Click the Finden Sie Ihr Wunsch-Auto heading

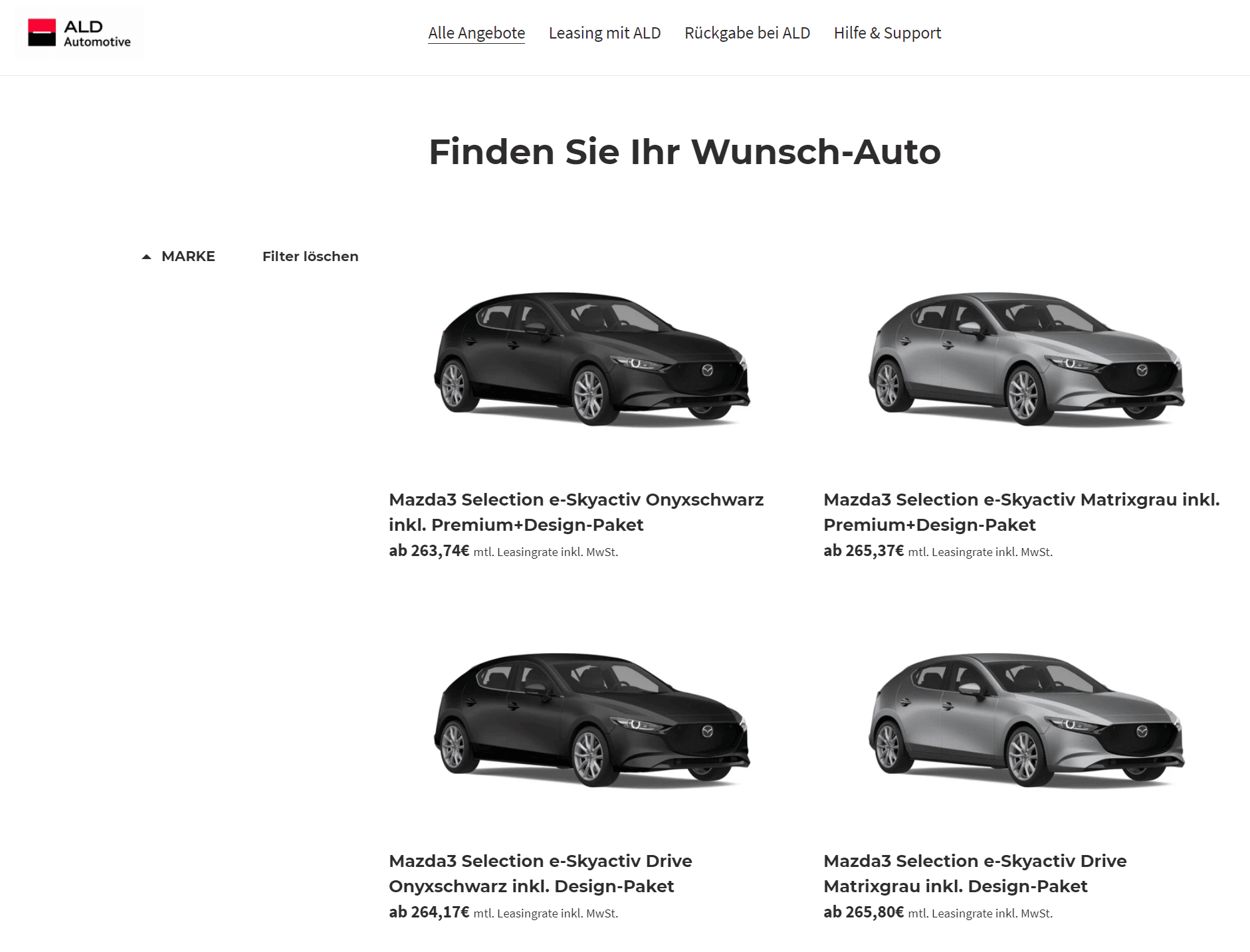[x=684, y=151]
